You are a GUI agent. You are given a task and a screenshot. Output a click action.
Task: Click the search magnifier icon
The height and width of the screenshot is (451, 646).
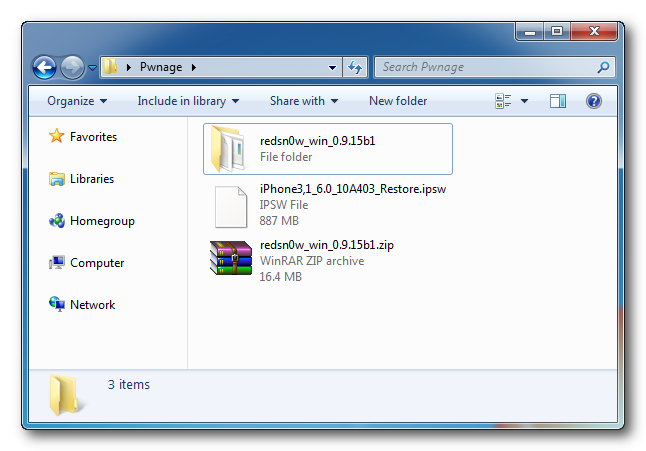coord(604,67)
